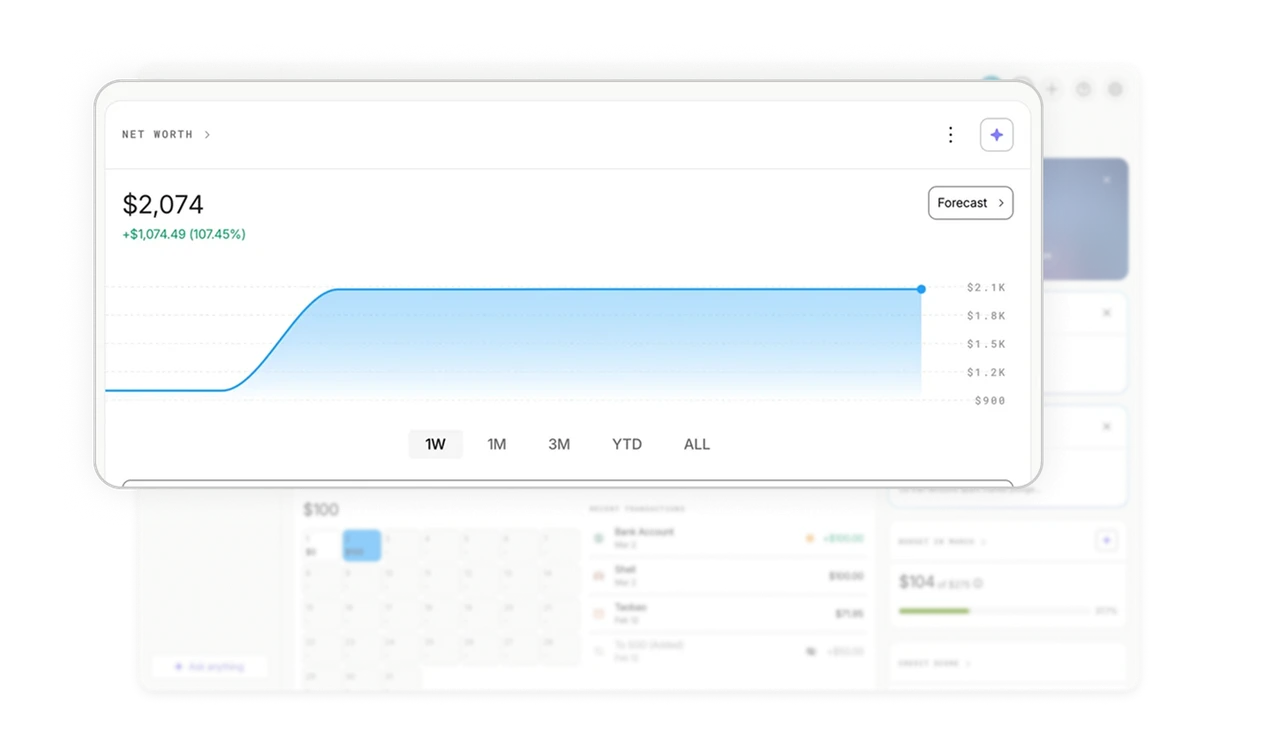The width and height of the screenshot is (1280, 754).
Task: Click the purple sparkle AI assistant button
Action: point(996,135)
